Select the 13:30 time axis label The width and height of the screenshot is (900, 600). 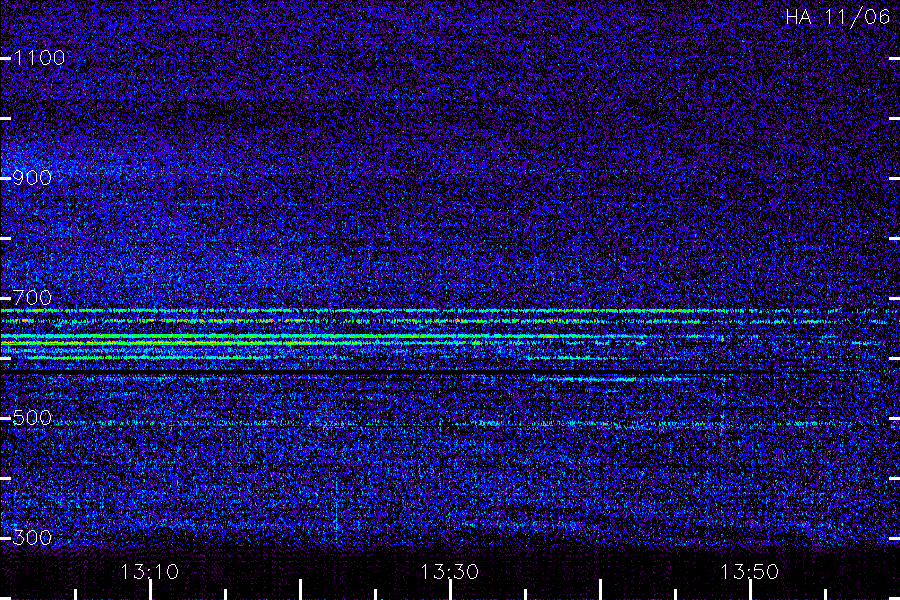click(449, 571)
